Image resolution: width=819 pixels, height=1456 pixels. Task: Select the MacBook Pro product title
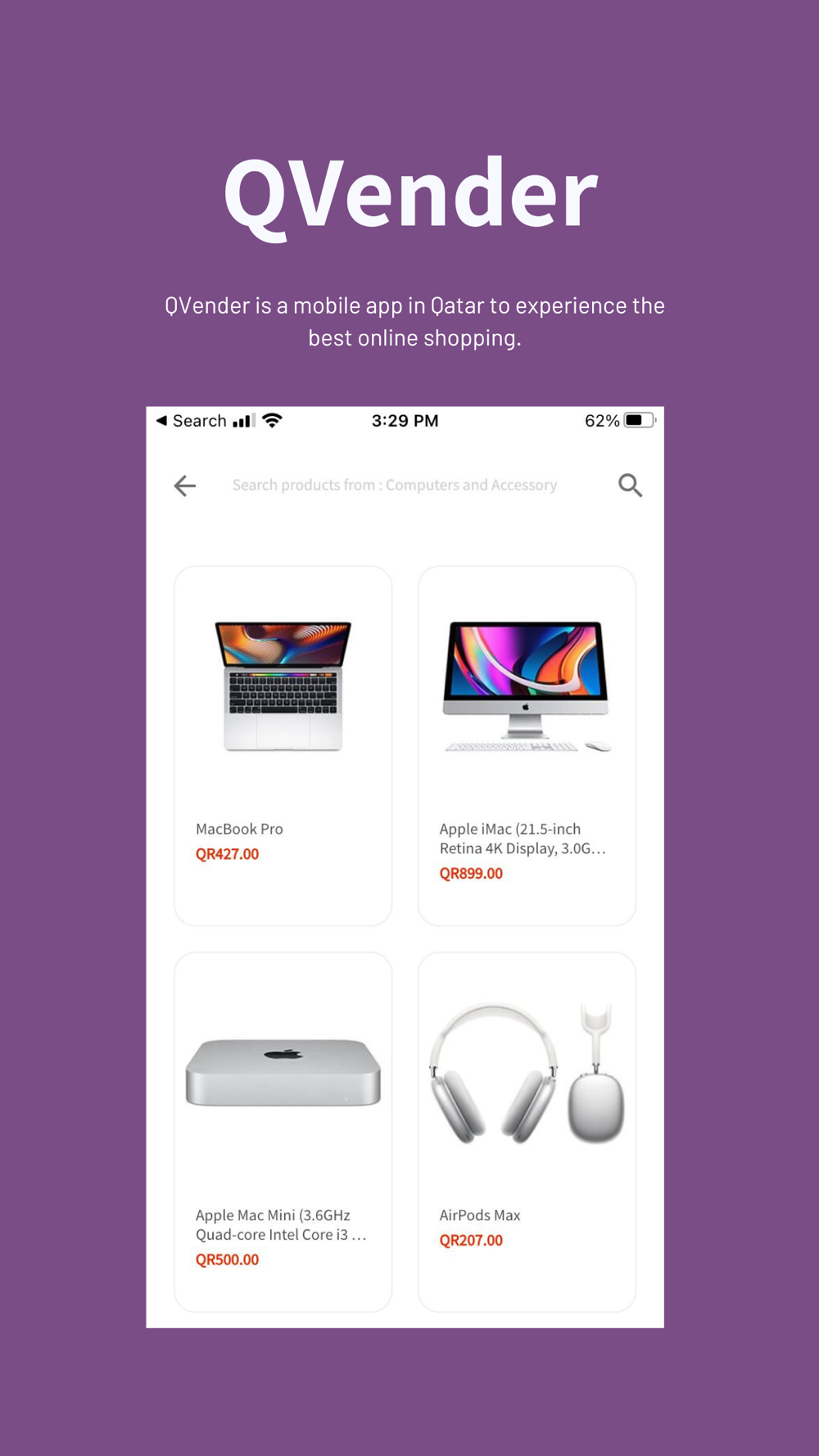click(239, 829)
